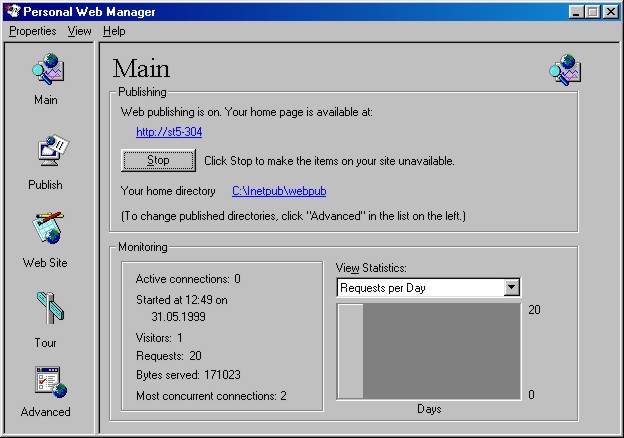Close the Personal Web Manager window

(x=610, y=12)
